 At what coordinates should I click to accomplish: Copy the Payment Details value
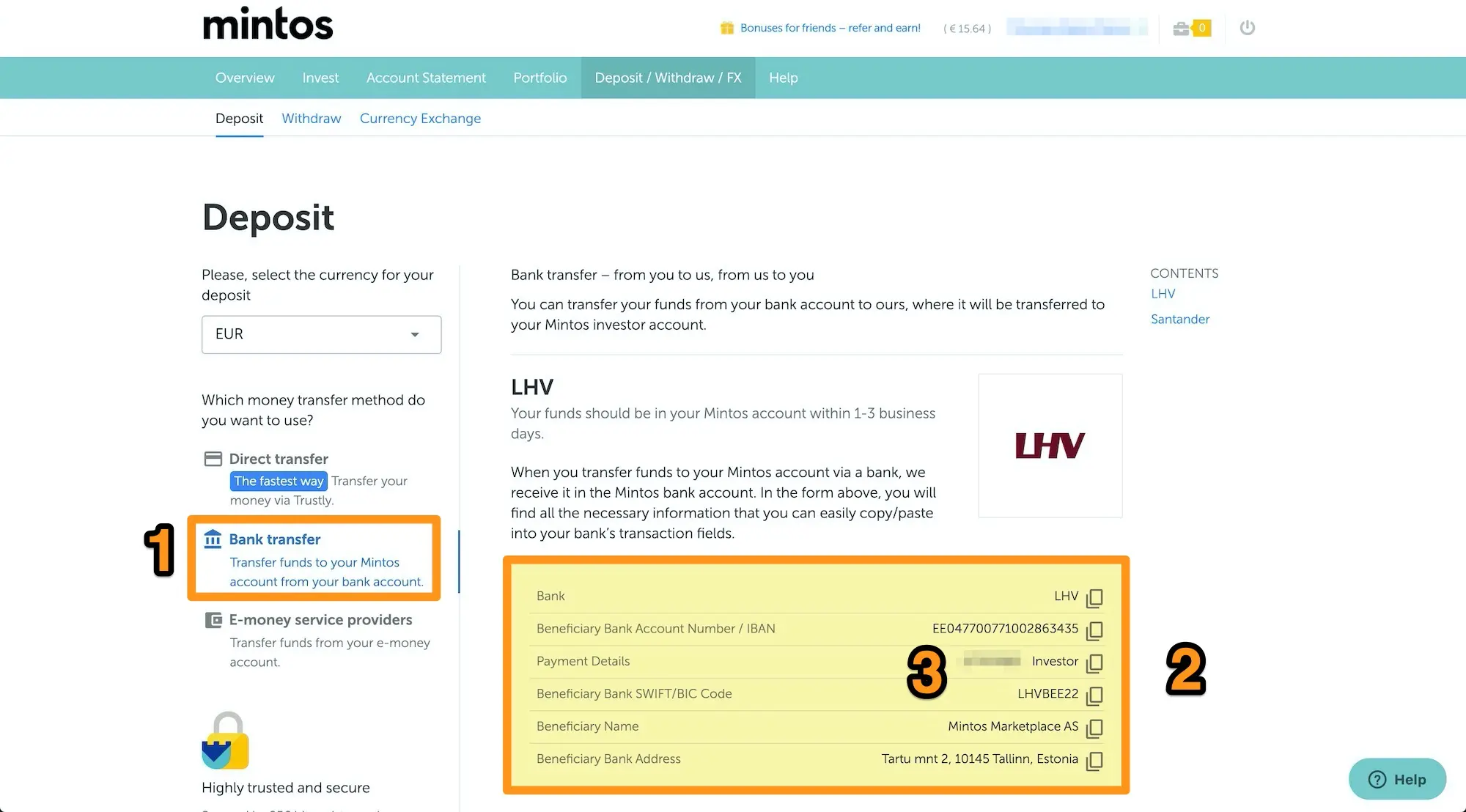(x=1094, y=662)
